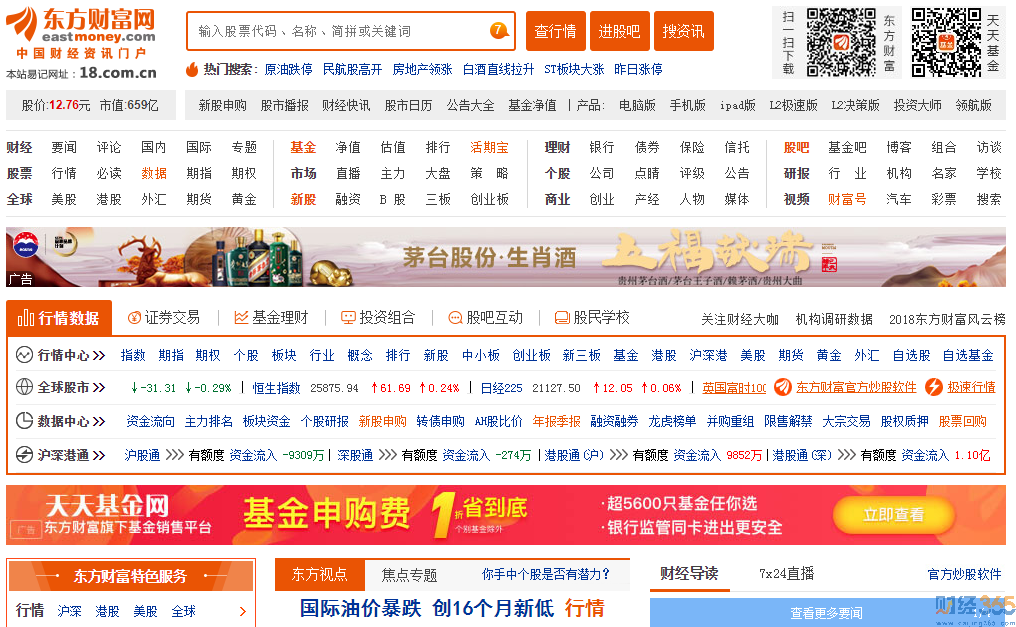
Task: Select the 电脑版 product link
Action: (x=637, y=106)
